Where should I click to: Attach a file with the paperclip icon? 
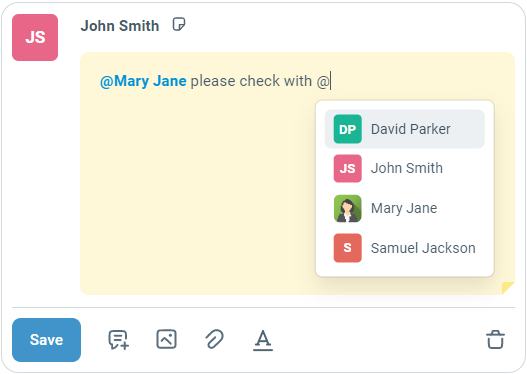pyautogui.click(x=214, y=339)
